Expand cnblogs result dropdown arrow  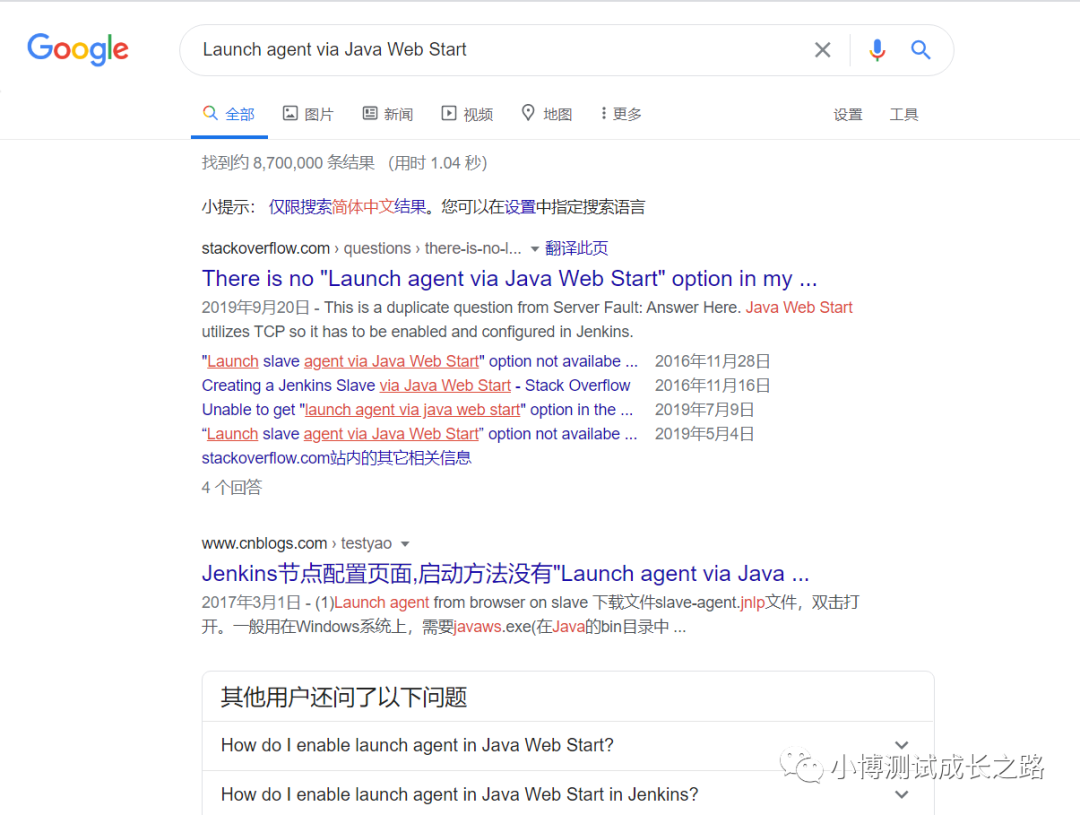405,544
